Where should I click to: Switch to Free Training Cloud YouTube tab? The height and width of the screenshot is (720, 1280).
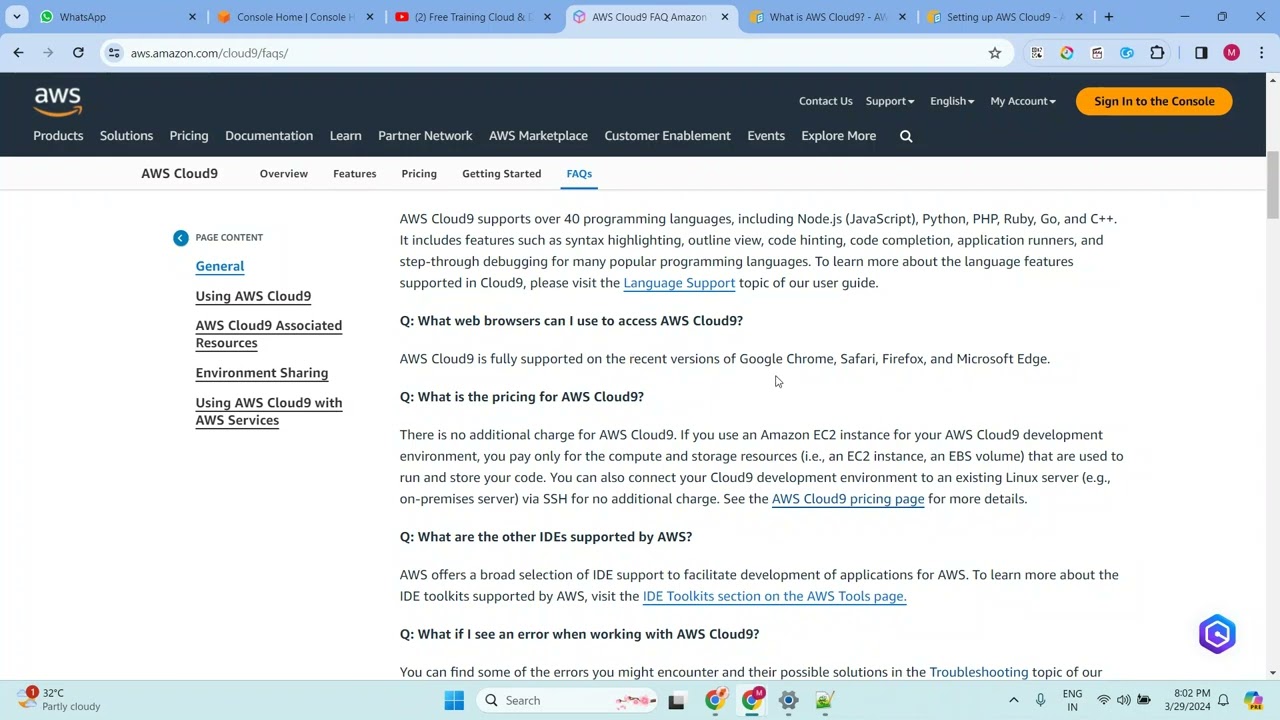tap(473, 17)
